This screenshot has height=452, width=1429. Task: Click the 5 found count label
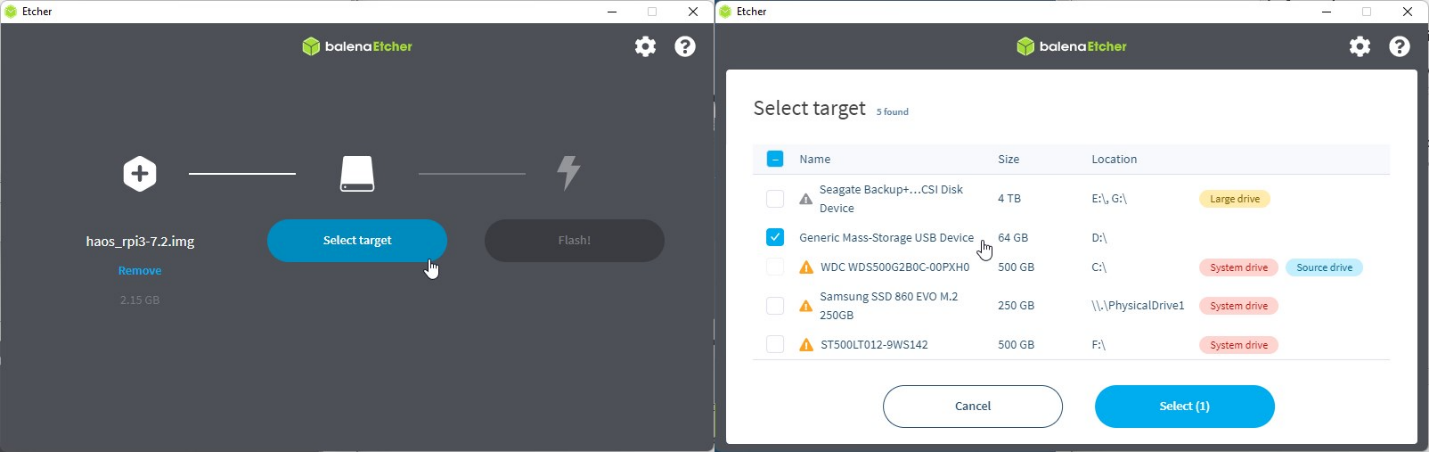tap(892, 112)
